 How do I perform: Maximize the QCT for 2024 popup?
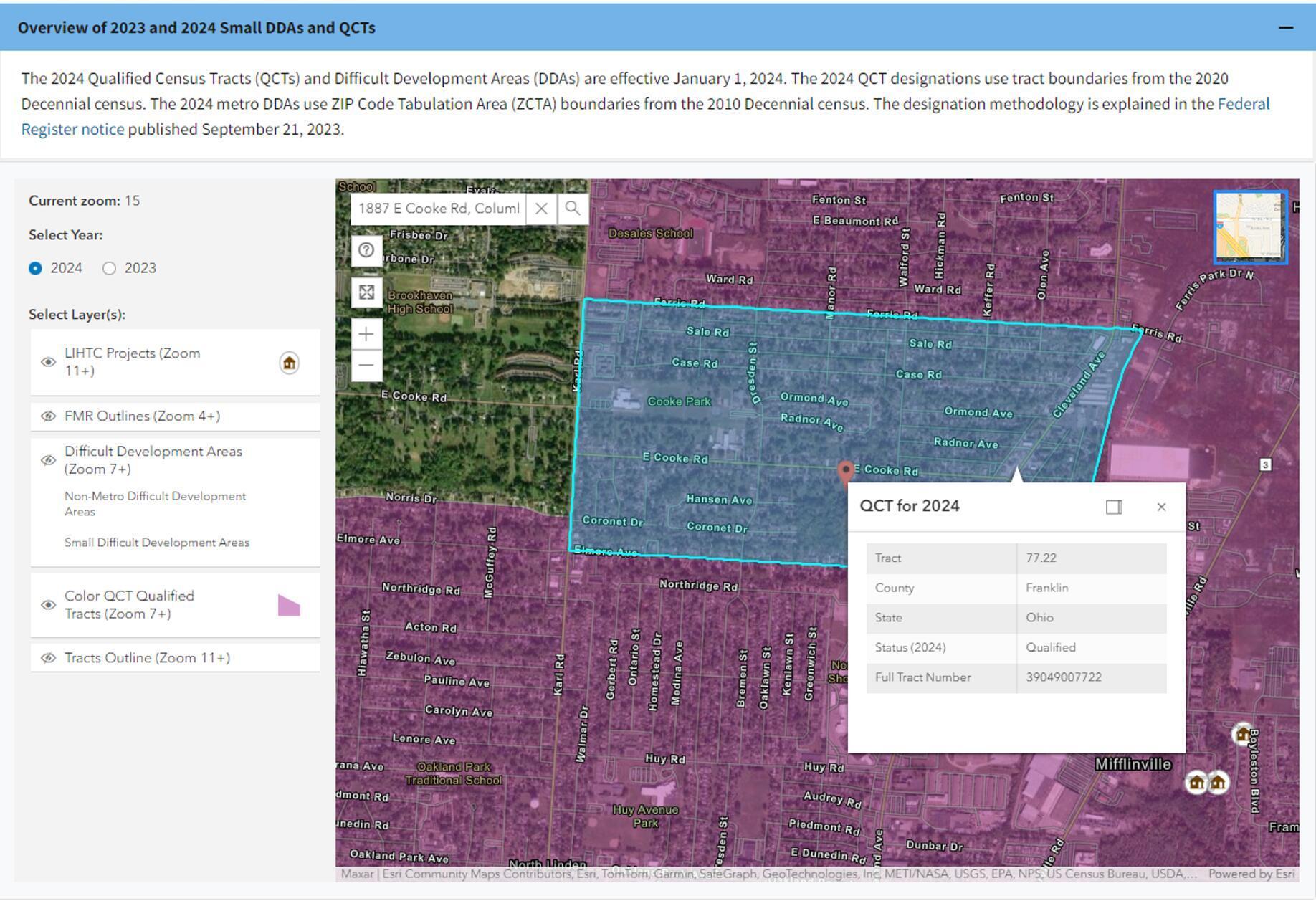(x=1114, y=507)
